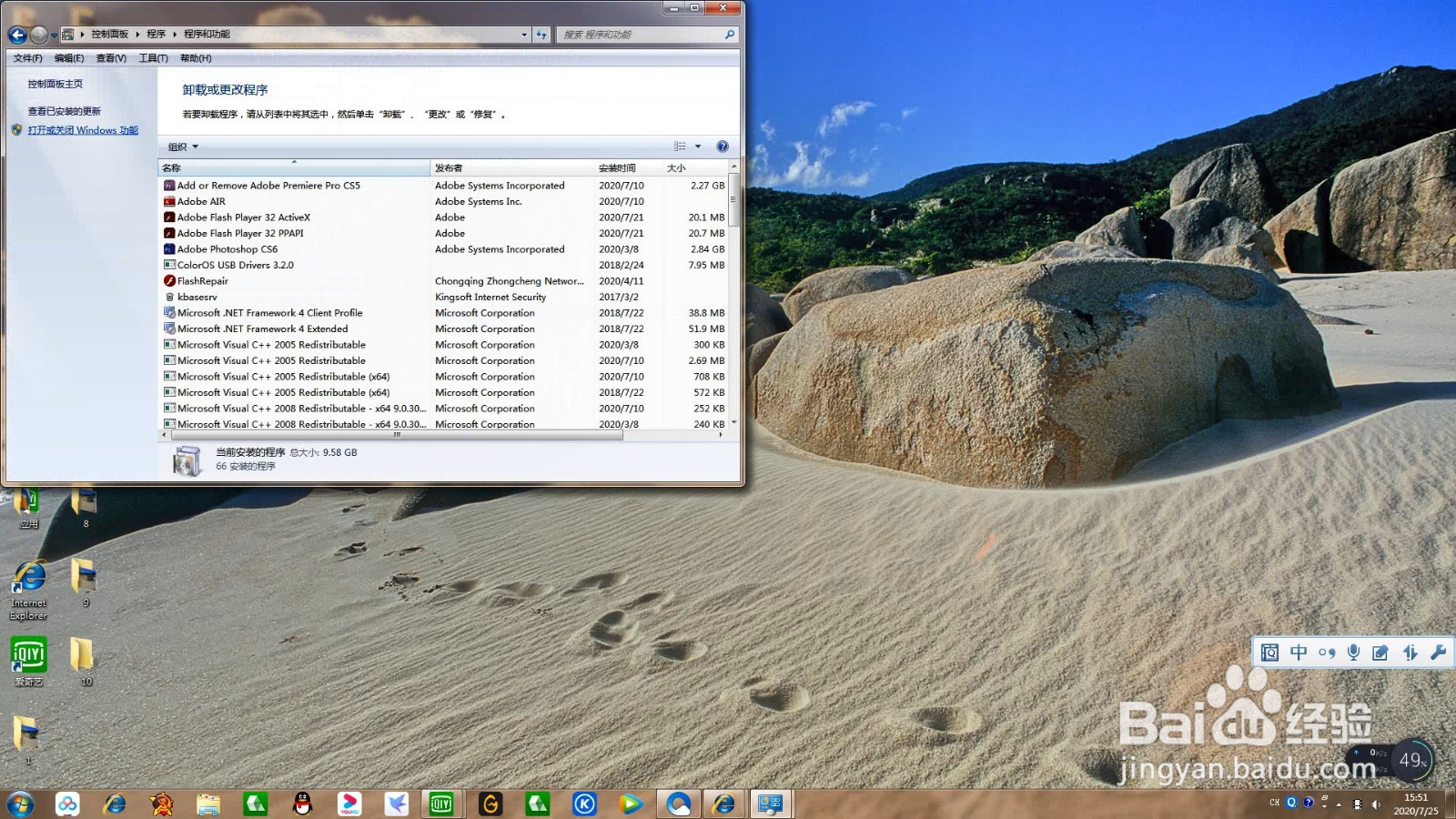1456x819 pixels.
Task: Click the volume speaker tray icon
Action: (1376, 804)
